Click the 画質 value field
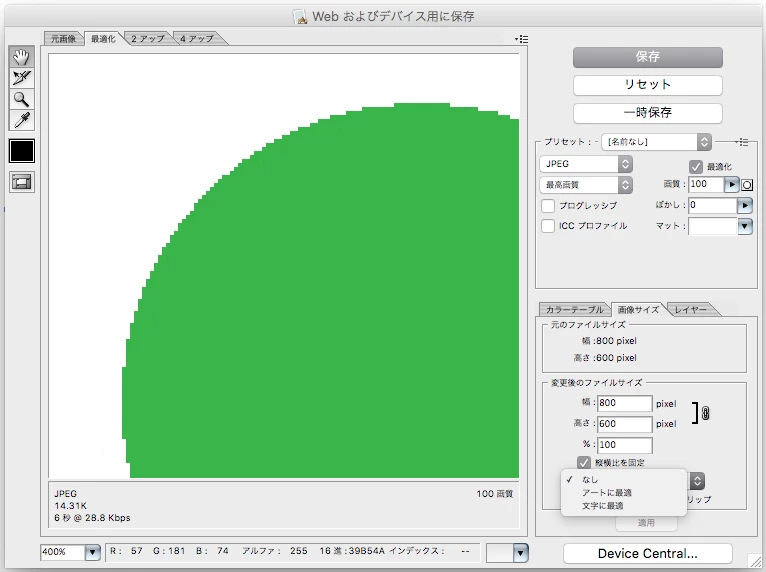Screen dimensions: 766x572 [706, 184]
